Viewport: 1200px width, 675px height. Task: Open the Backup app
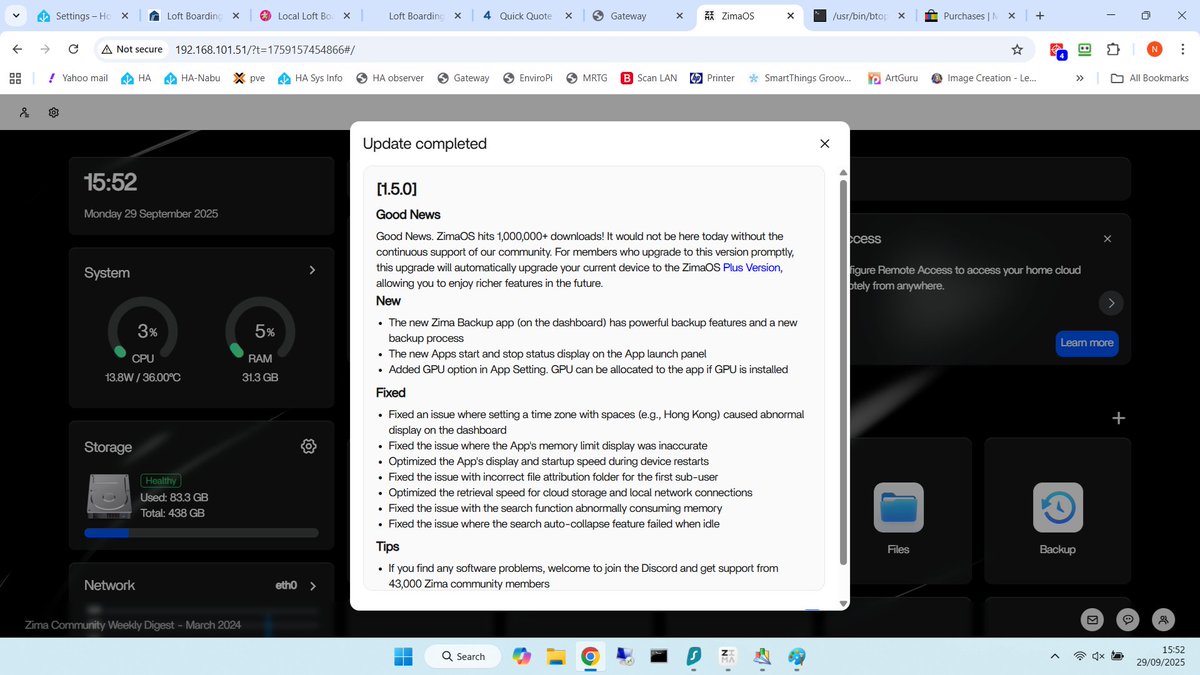pyautogui.click(x=1057, y=508)
